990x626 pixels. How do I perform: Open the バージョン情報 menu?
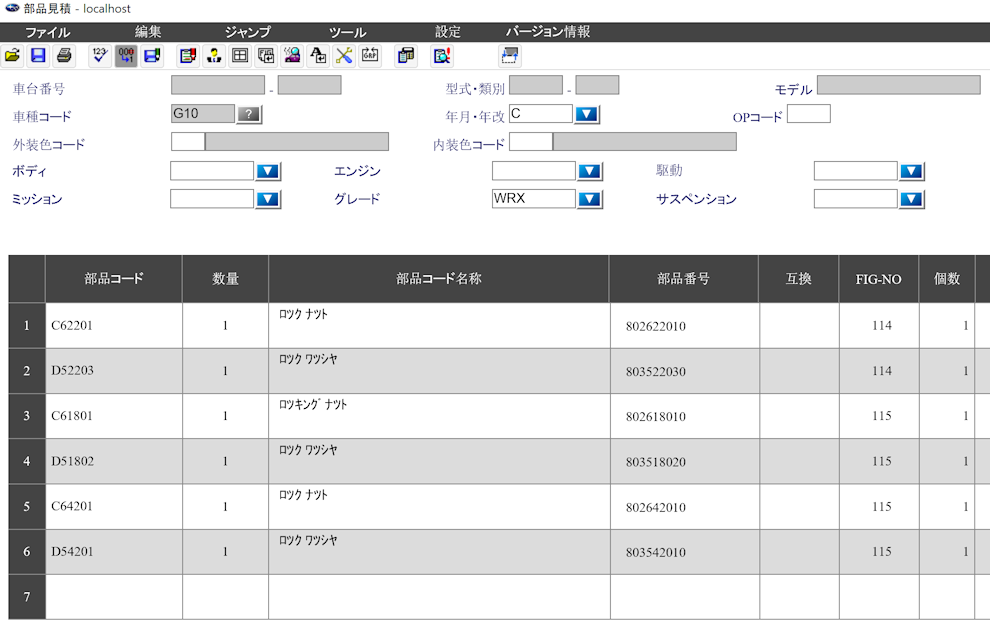click(x=547, y=32)
